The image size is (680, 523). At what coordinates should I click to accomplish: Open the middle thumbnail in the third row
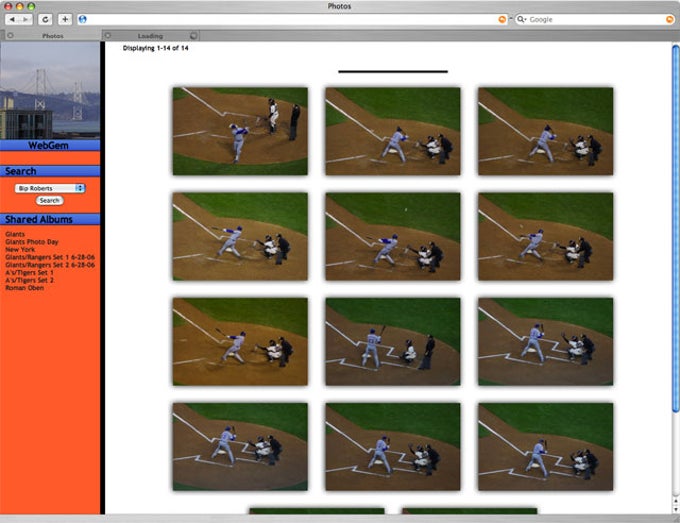(x=393, y=342)
